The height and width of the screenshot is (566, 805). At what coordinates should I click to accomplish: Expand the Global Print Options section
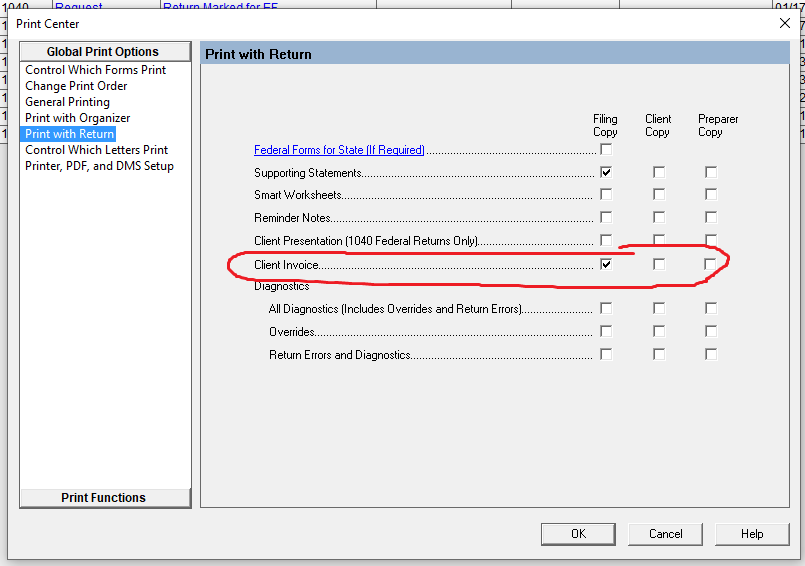[x=104, y=52]
